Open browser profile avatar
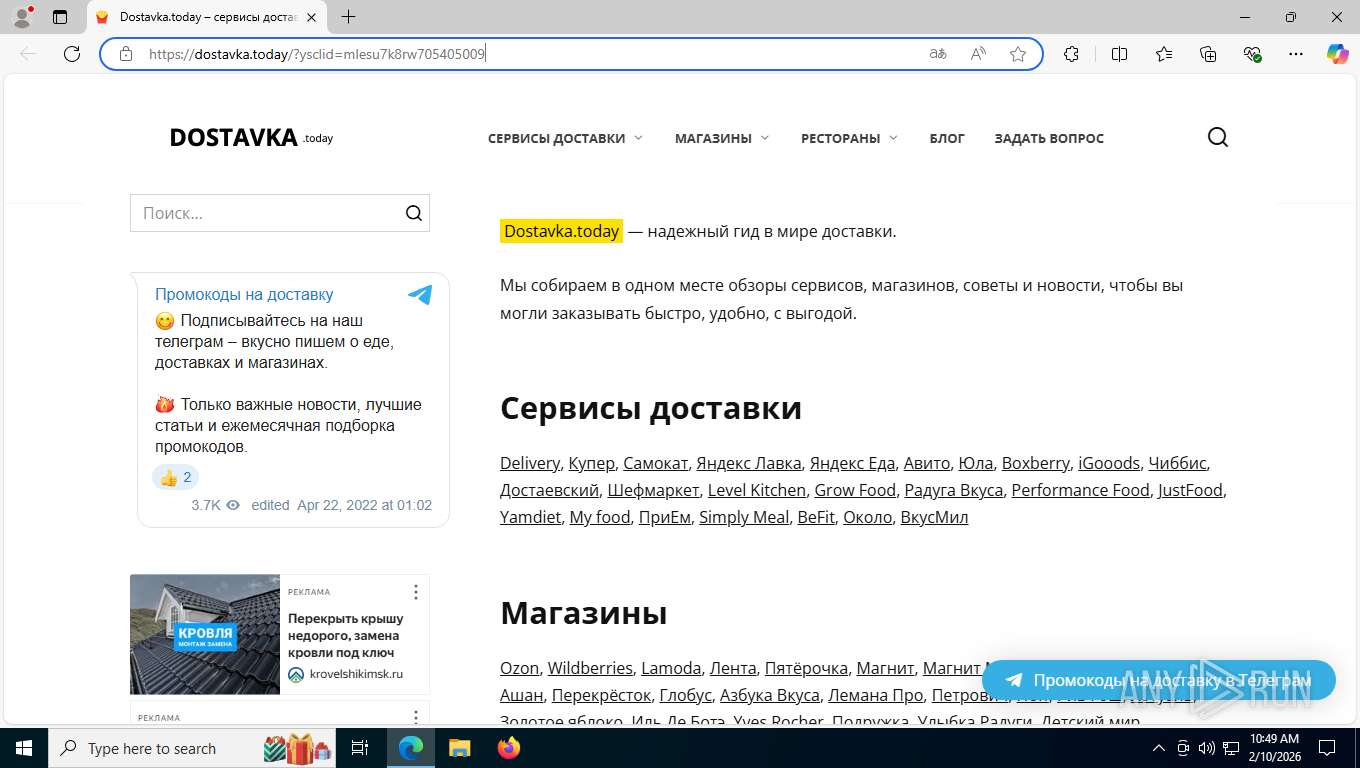The image size is (1360, 768). point(22,17)
